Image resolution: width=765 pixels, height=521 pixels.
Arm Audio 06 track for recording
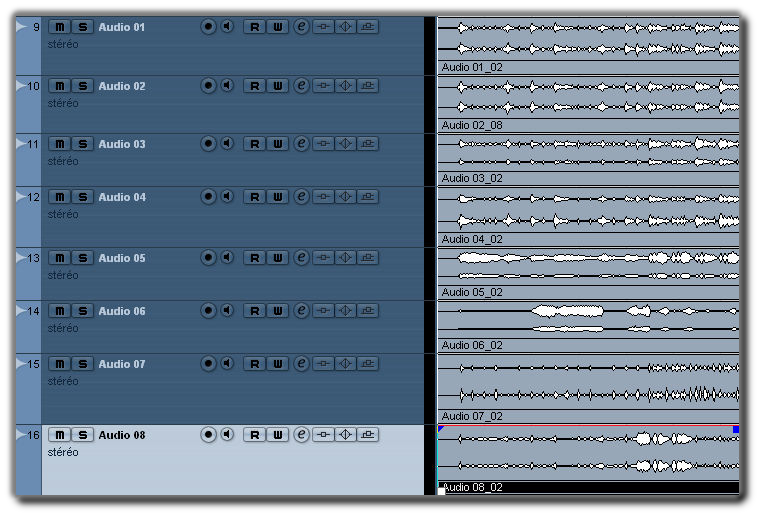(x=208, y=311)
